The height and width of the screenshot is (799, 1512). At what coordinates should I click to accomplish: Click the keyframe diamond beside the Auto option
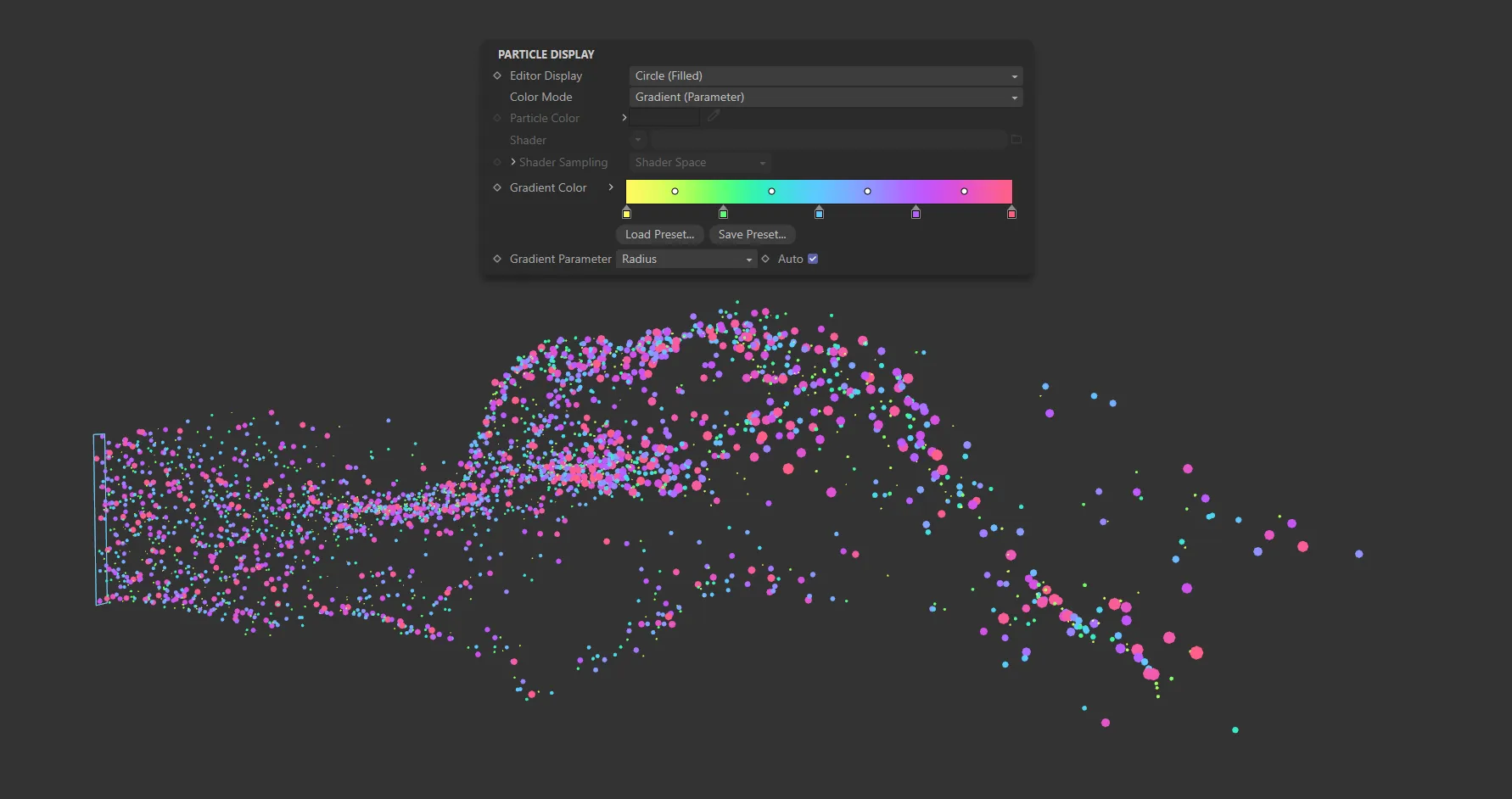pos(765,259)
